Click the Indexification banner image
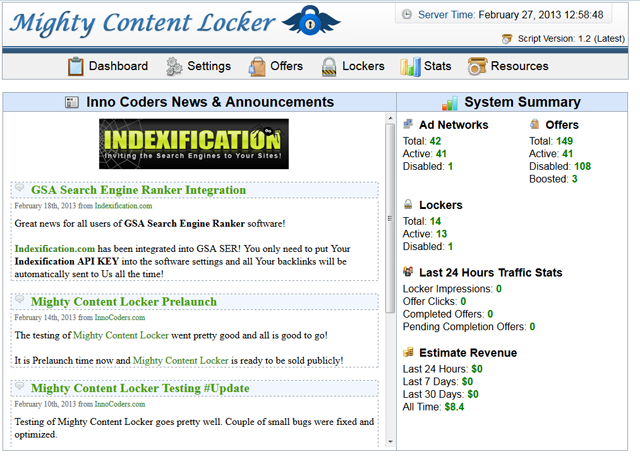 pyautogui.click(x=194, y=144)
